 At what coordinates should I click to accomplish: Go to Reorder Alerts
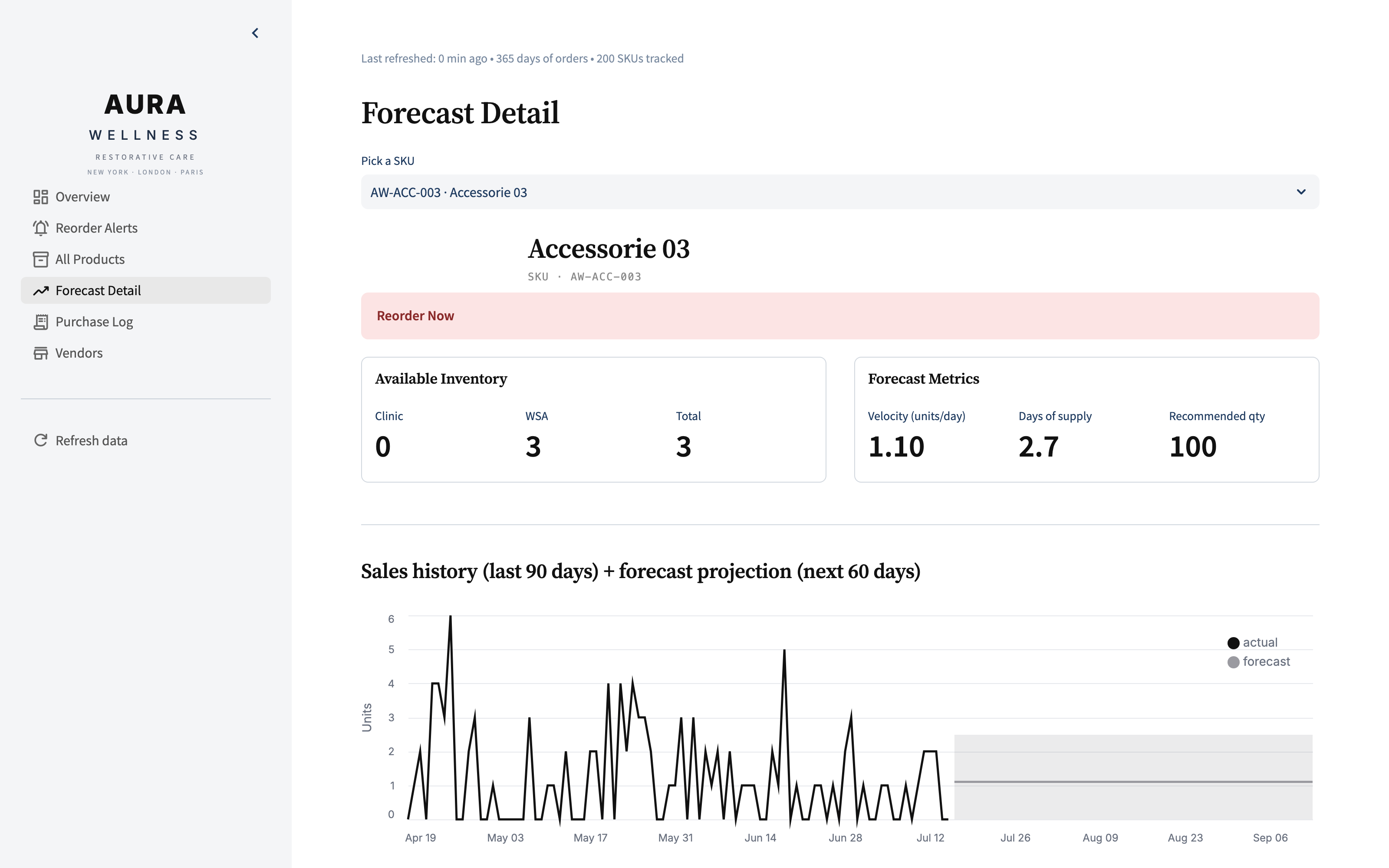pyautogui.click(x=146, y=228)
